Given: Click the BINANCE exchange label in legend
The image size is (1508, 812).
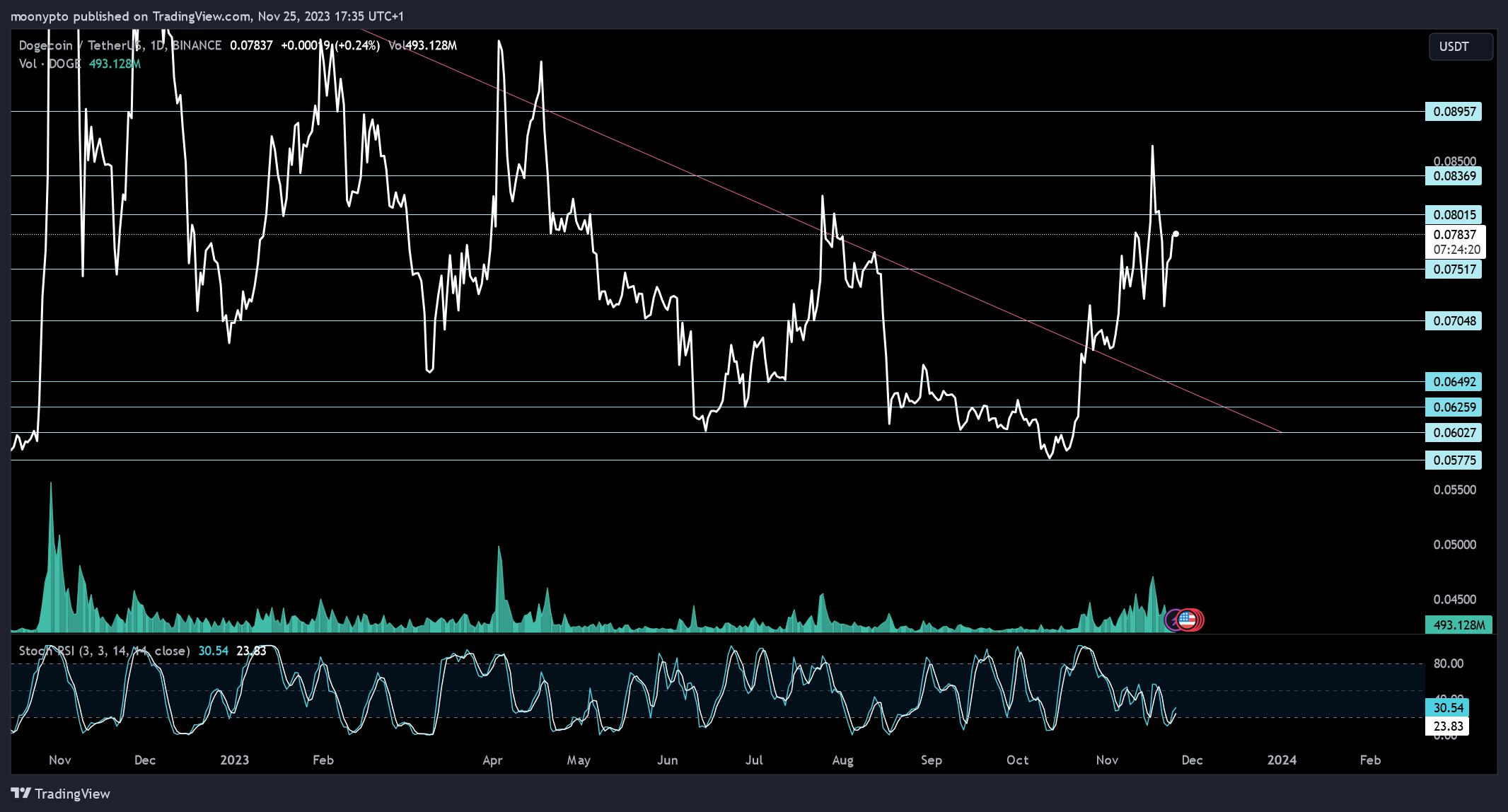Looking at the screenshot, I should click(x=197, y=45).
